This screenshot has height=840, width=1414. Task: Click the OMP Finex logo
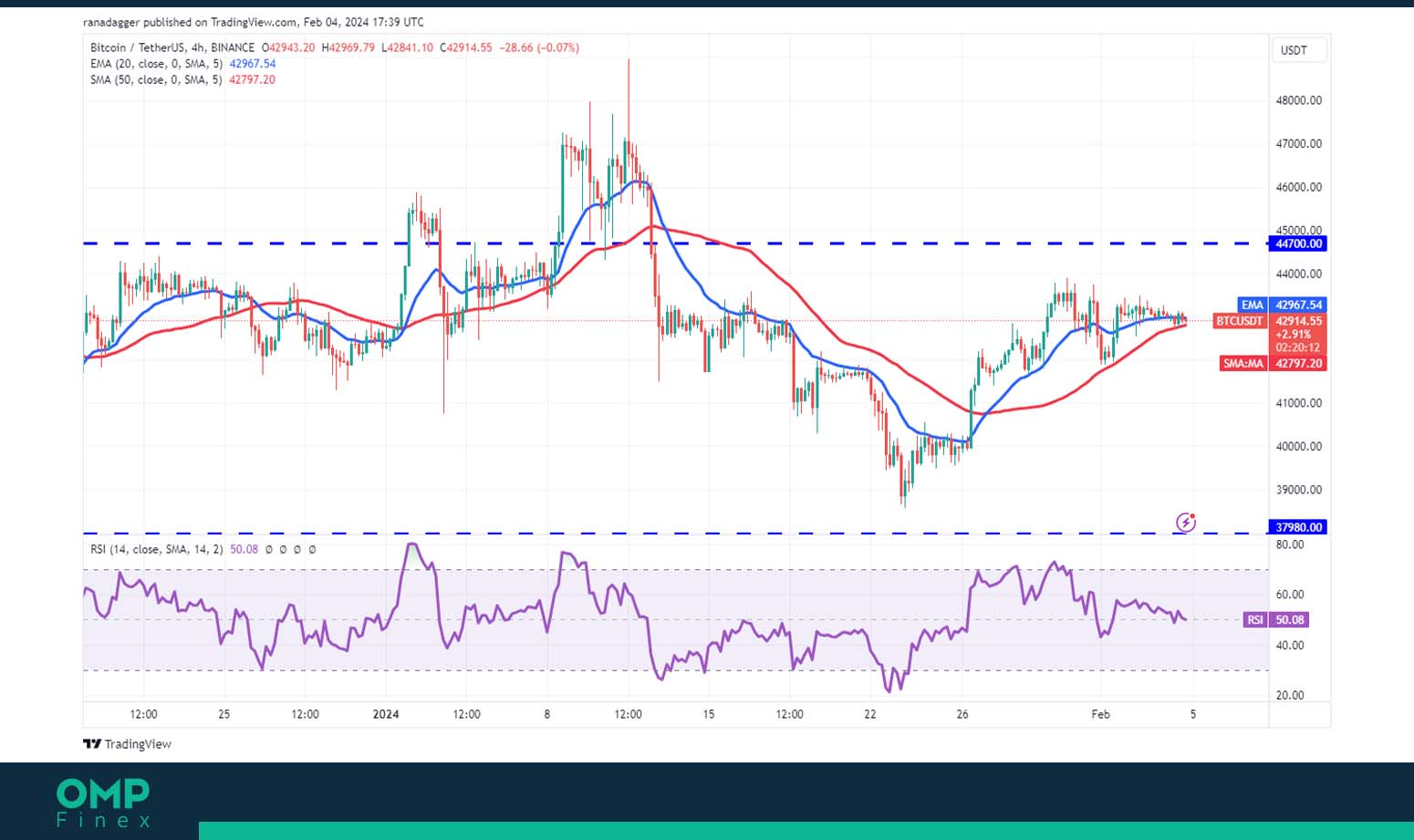tap(103, 803)
